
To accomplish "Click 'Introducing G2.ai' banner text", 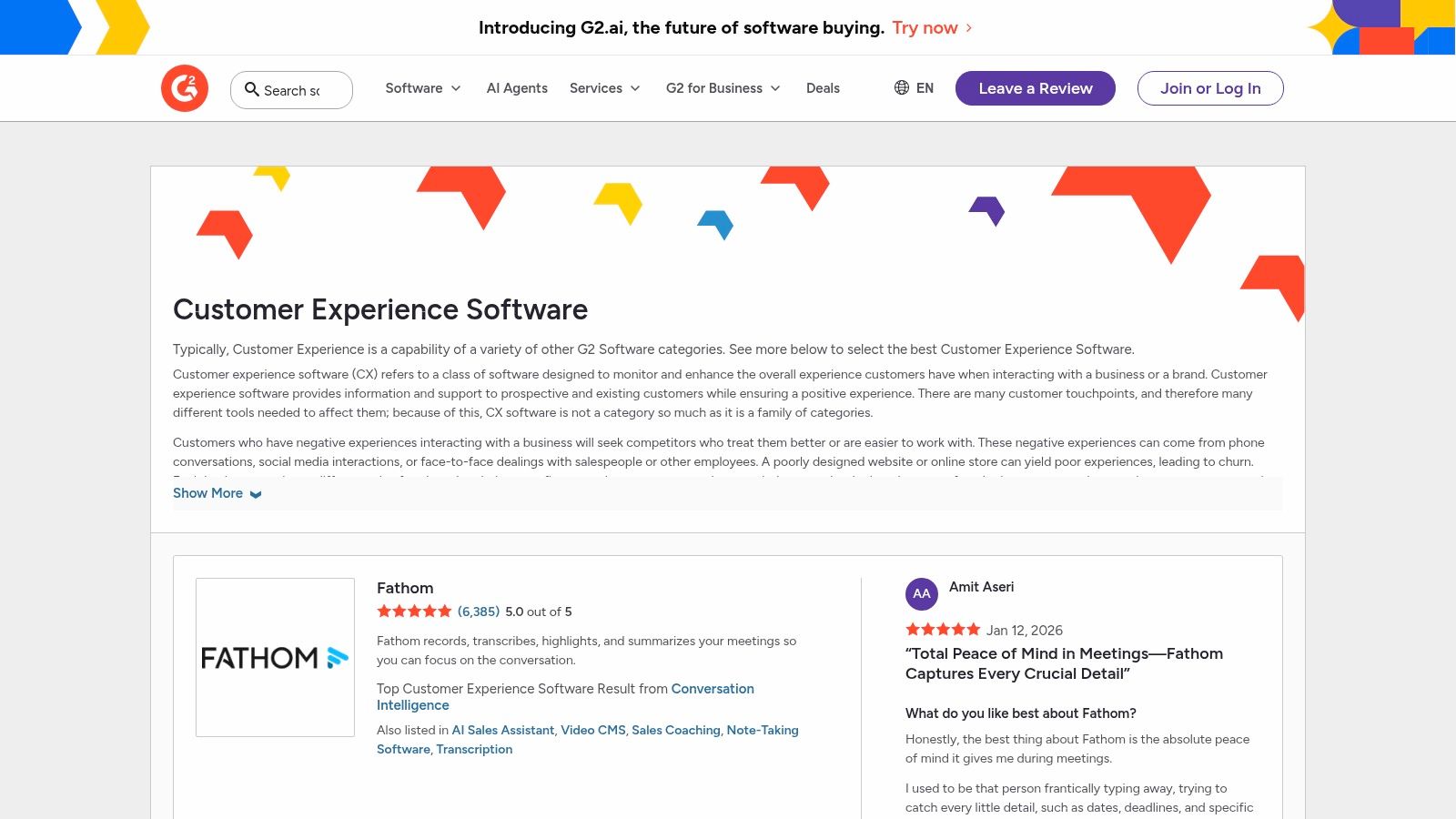I will pos(682,28).
